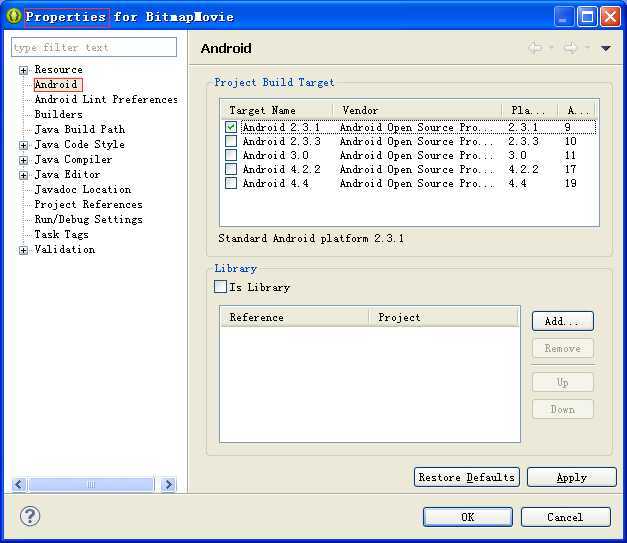Click vendor cell of Android 2.3.3 row
The height and width of the screenshot is (543, 627).
[x=416, y=141]
